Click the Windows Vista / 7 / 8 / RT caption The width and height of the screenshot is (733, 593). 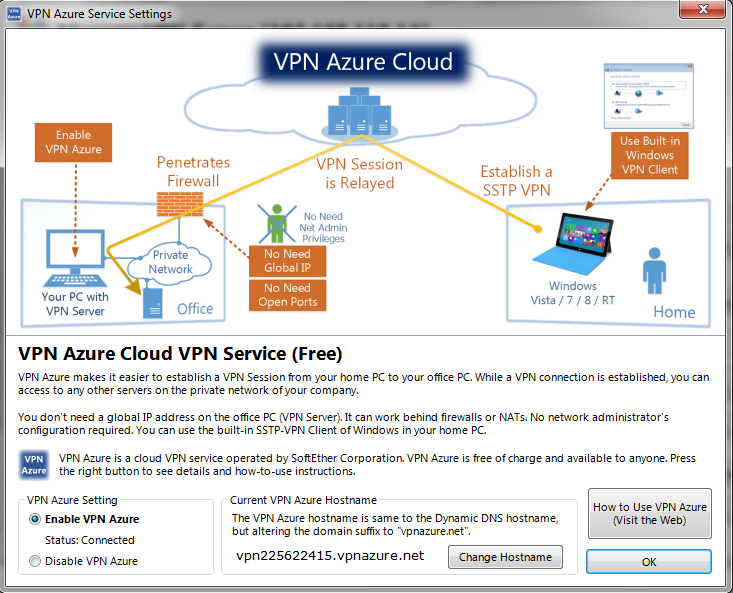(573, 293)
